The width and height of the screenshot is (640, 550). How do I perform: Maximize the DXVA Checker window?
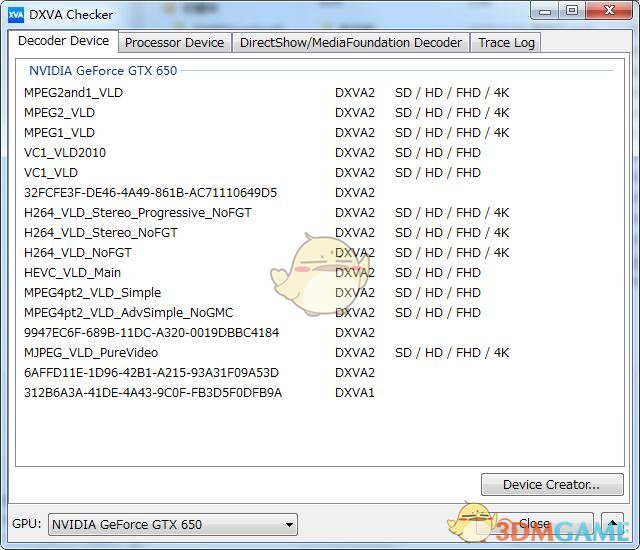pos(572,11)
